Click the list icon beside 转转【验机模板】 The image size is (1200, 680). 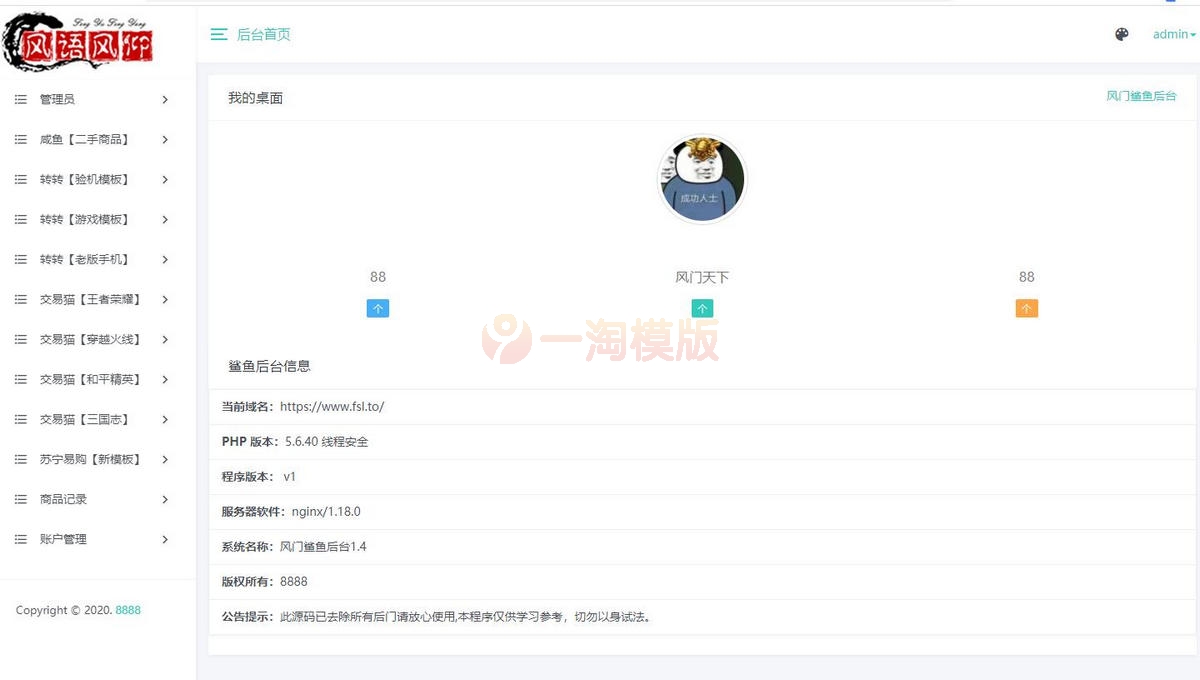(x=20, y=179)
